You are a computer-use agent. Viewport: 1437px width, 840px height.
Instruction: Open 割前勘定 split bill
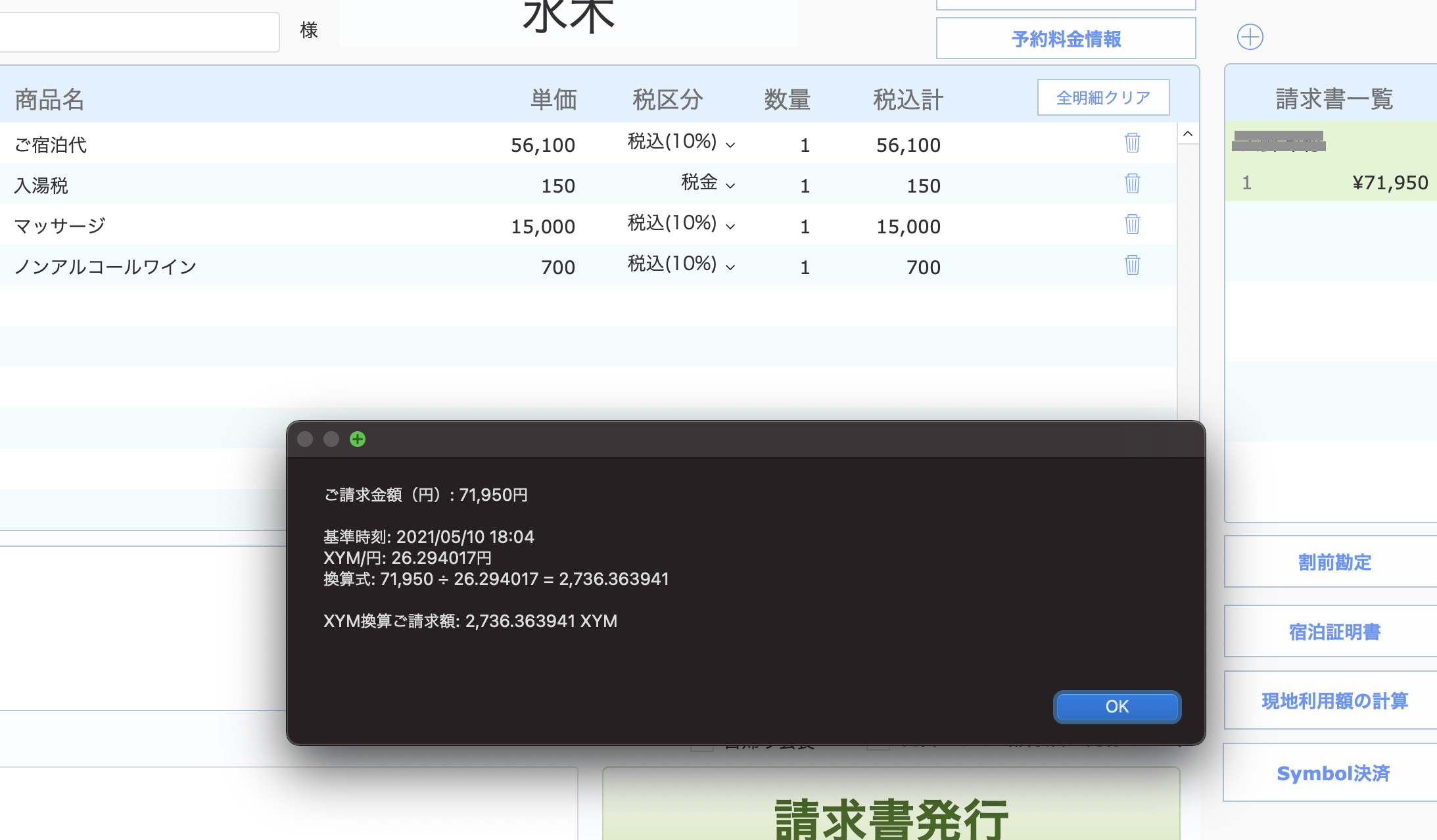pos(1334,562)
